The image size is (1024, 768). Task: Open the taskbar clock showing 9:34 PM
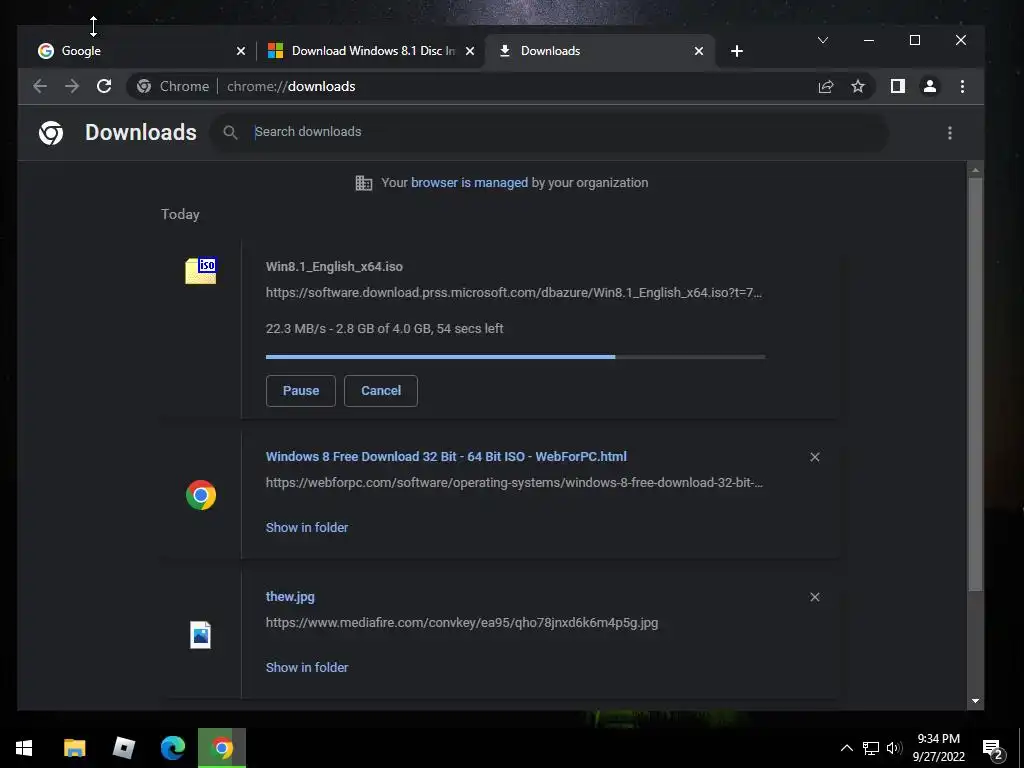pyautogui.click(x=938, y=748)
